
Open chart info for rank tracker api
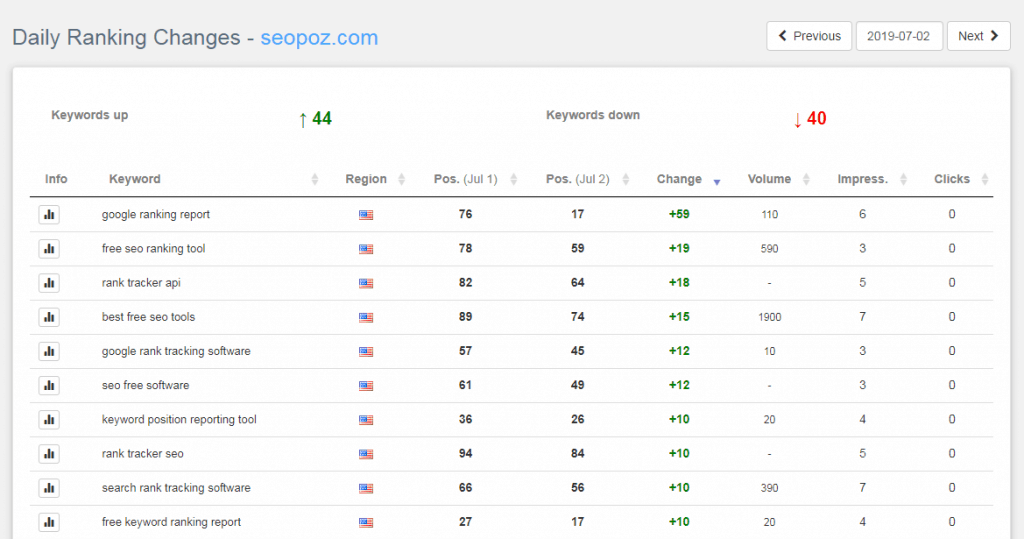[49, 283]
